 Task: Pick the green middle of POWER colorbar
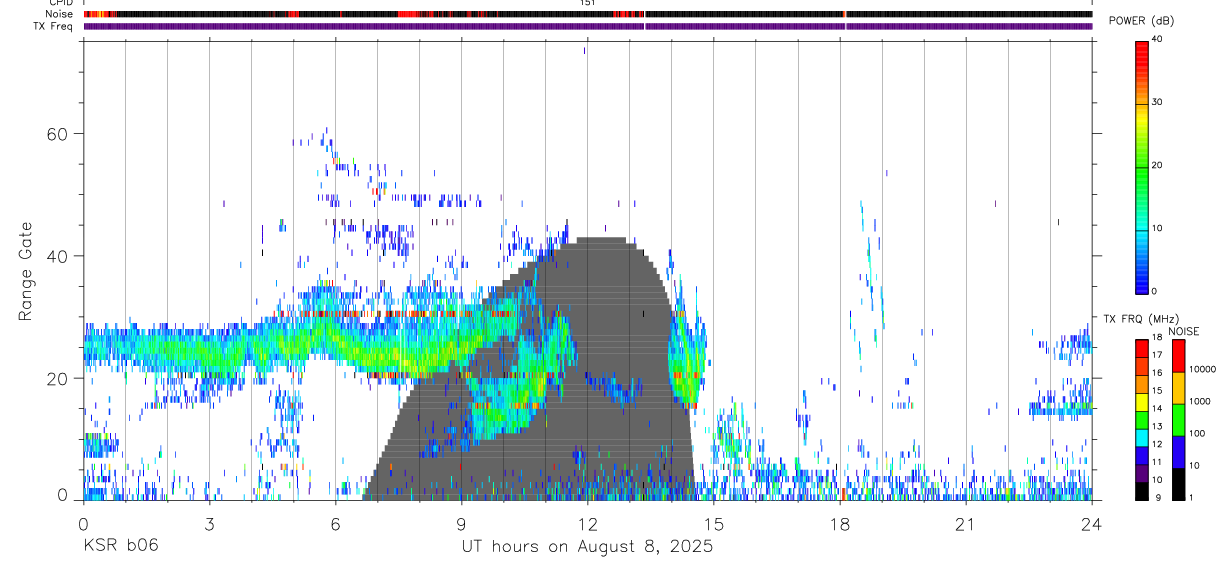[x=1141, y=170]
